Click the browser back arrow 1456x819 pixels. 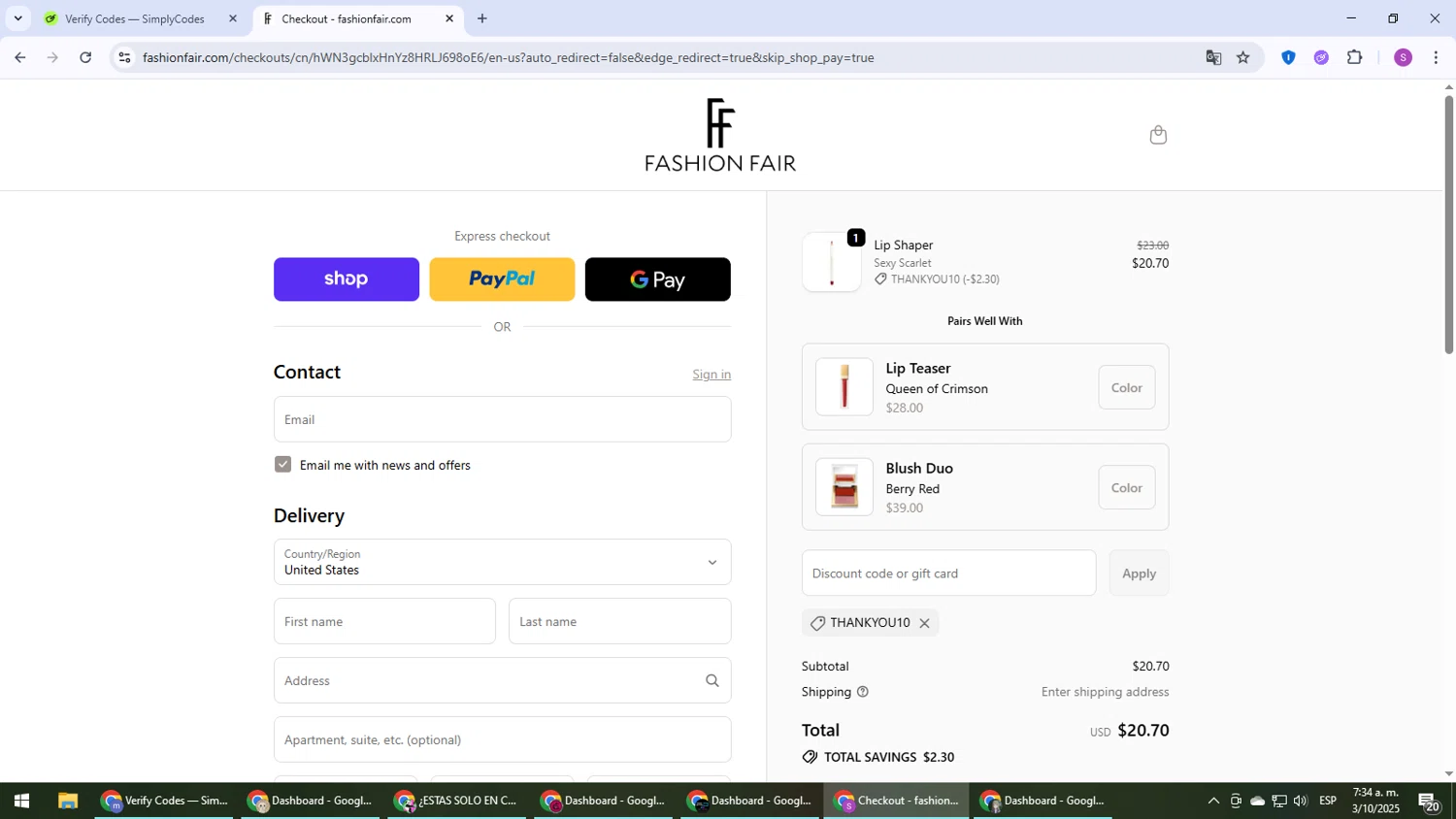(x=19, y=57)
